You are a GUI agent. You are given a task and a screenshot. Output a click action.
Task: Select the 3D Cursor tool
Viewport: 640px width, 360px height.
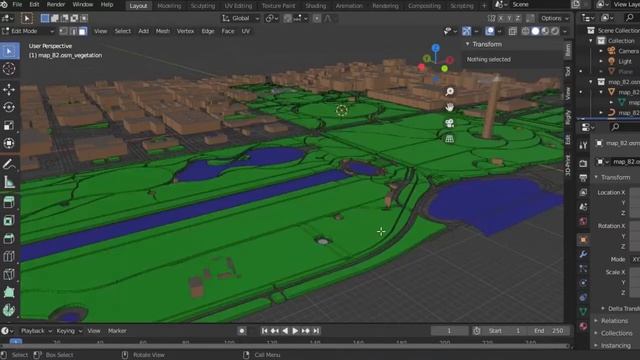pyautogui.click(x=9, y=69)
